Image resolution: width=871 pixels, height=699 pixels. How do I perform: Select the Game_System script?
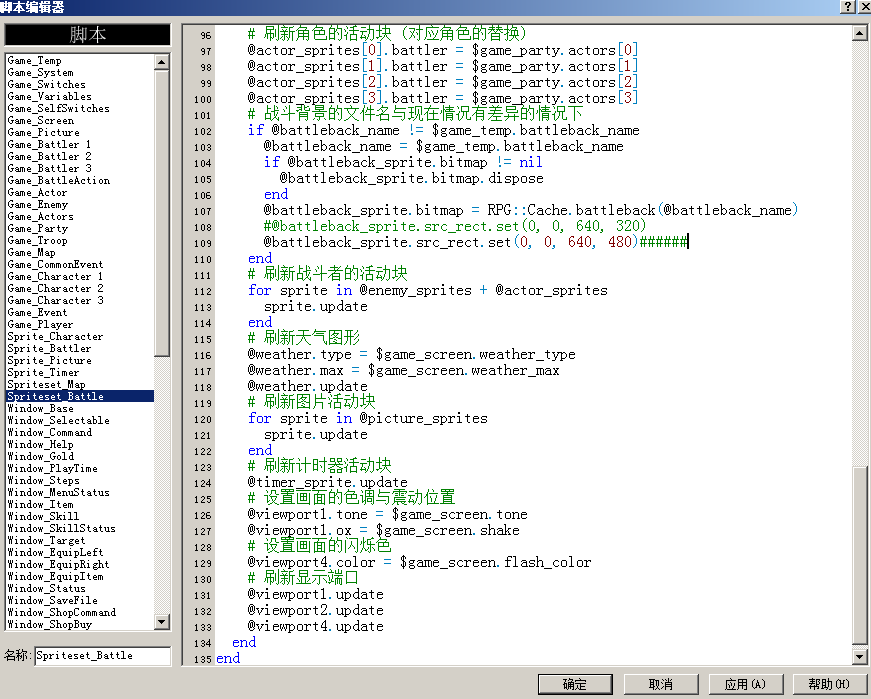pos(41,73)
